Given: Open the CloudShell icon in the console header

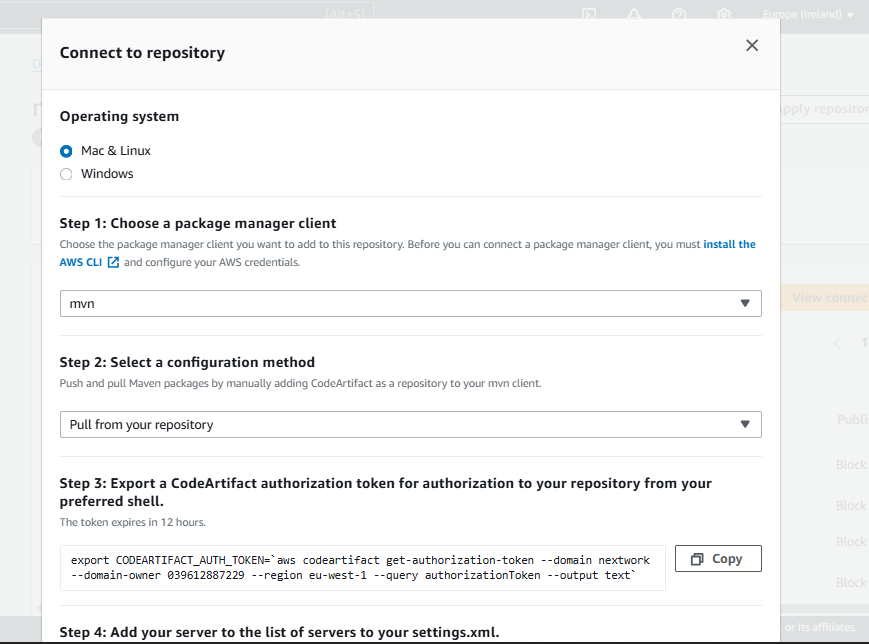Looking at the screenshot, I should tap(589, 14).
